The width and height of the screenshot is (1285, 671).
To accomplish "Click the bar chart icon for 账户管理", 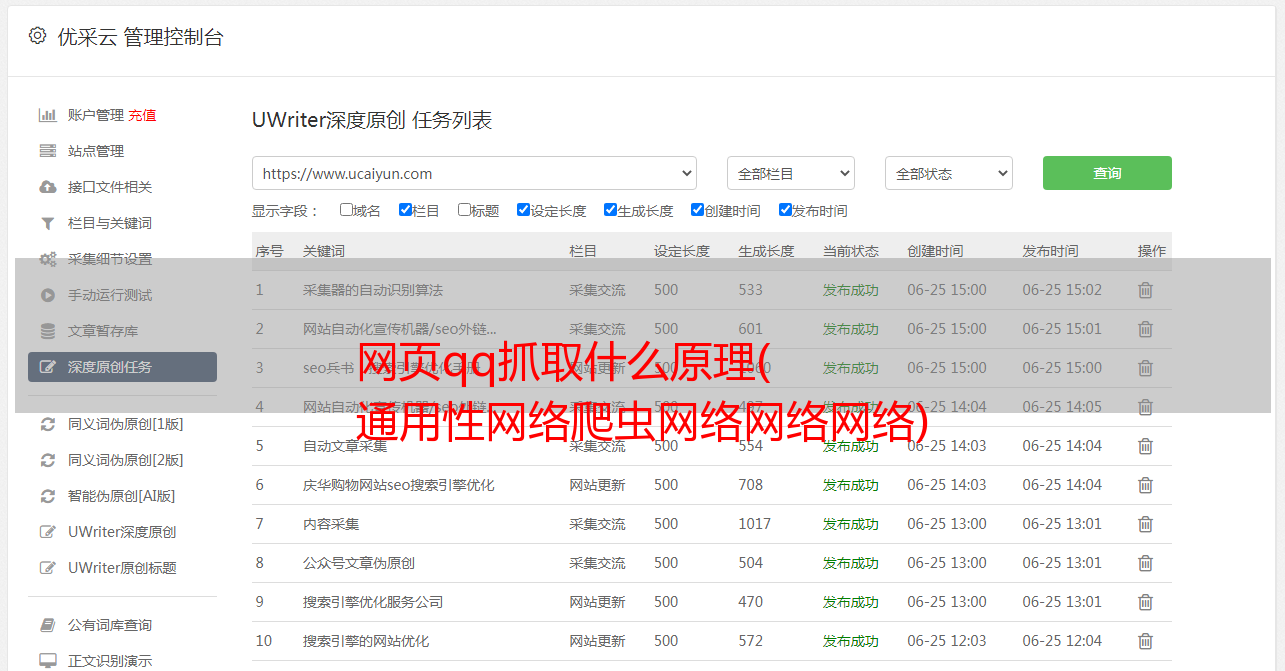I will click(47, 115).
